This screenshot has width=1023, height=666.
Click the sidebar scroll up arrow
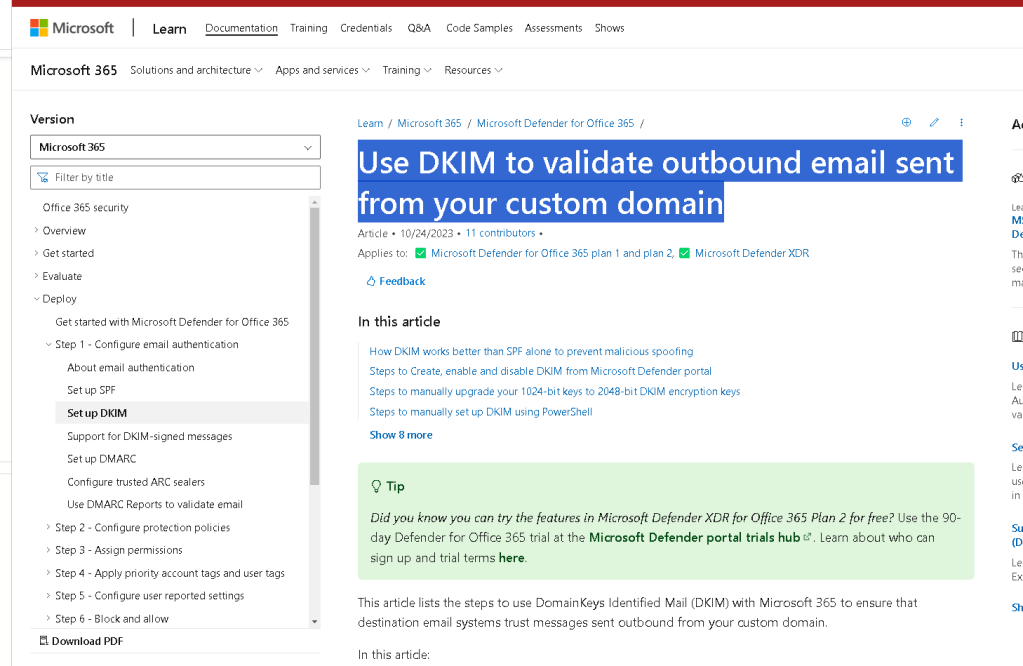pos(314,202)
